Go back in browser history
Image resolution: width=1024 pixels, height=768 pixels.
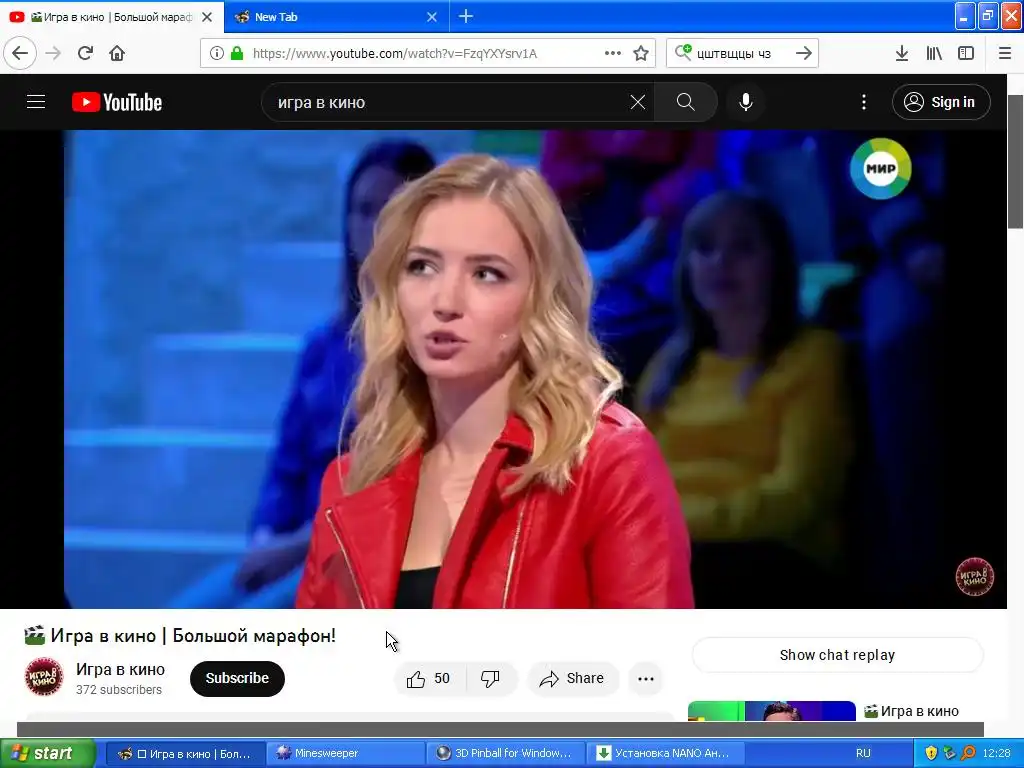[20, 53]
